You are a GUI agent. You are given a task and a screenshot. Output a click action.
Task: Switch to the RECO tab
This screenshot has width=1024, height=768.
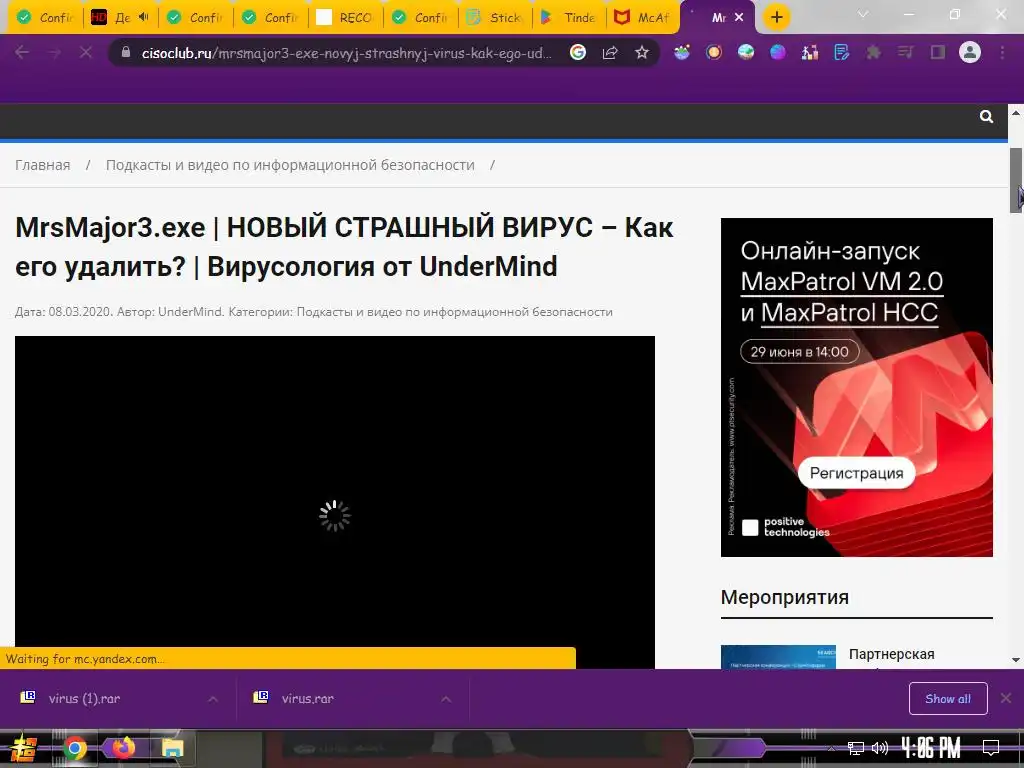(345, 18)
